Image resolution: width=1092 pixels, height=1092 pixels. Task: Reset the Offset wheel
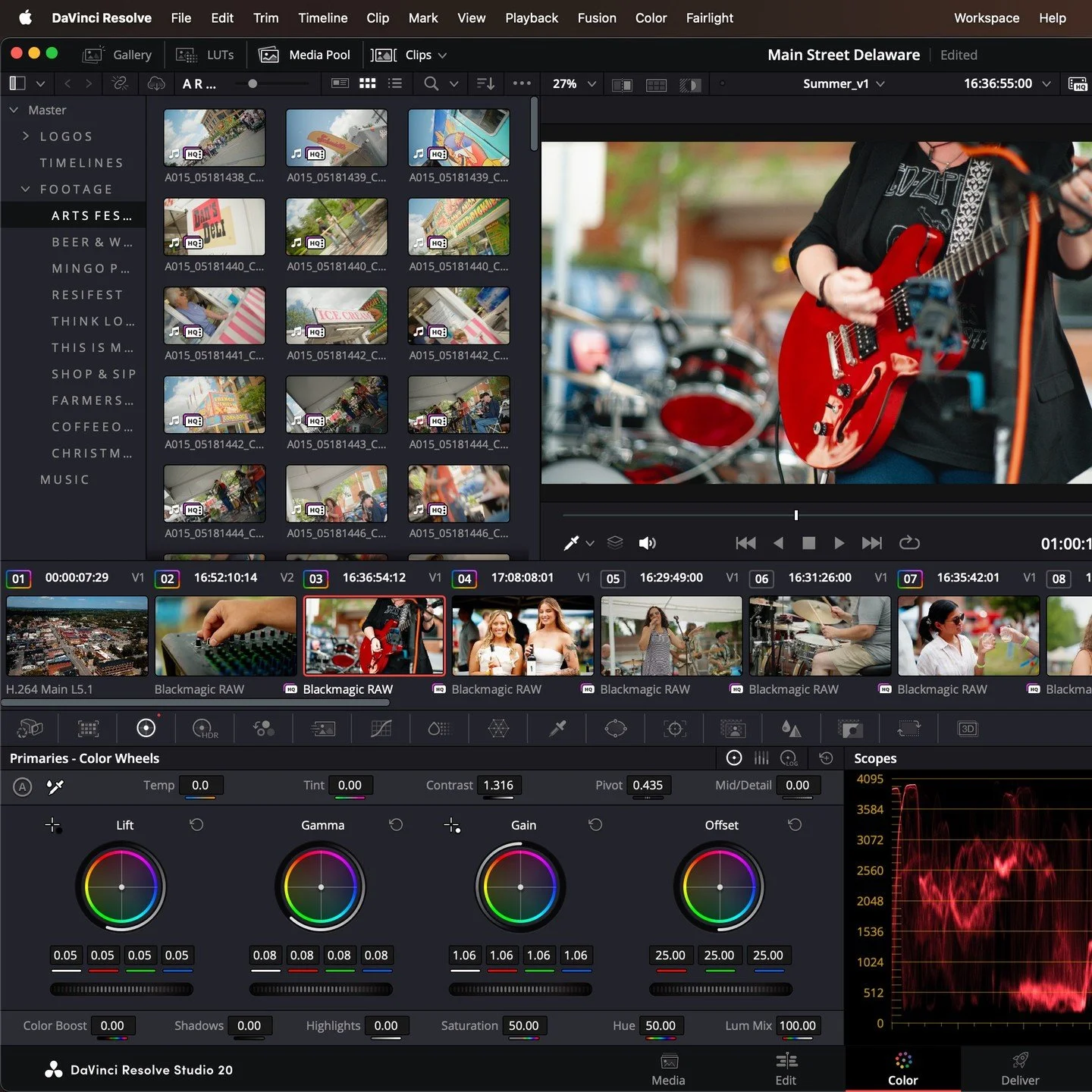795,824
